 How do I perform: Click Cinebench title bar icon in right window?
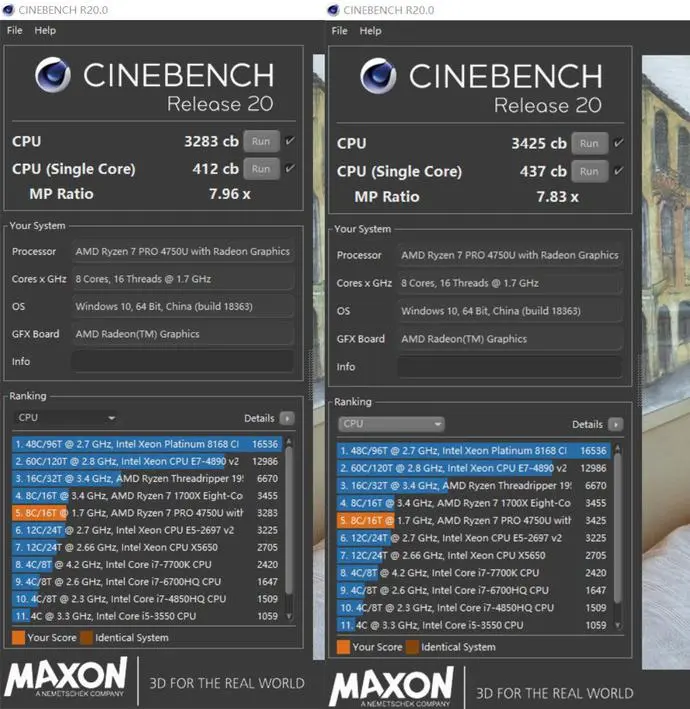click(333, 10)
